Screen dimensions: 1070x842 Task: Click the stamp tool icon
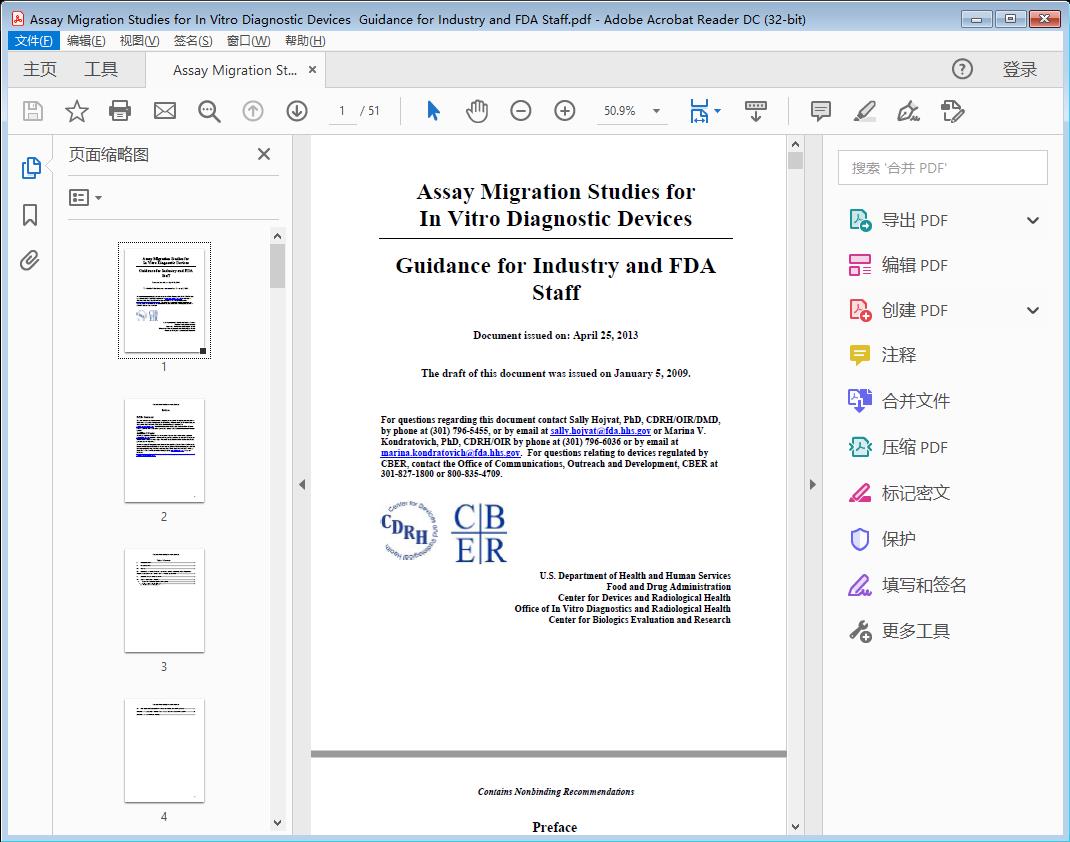(953, 111)
